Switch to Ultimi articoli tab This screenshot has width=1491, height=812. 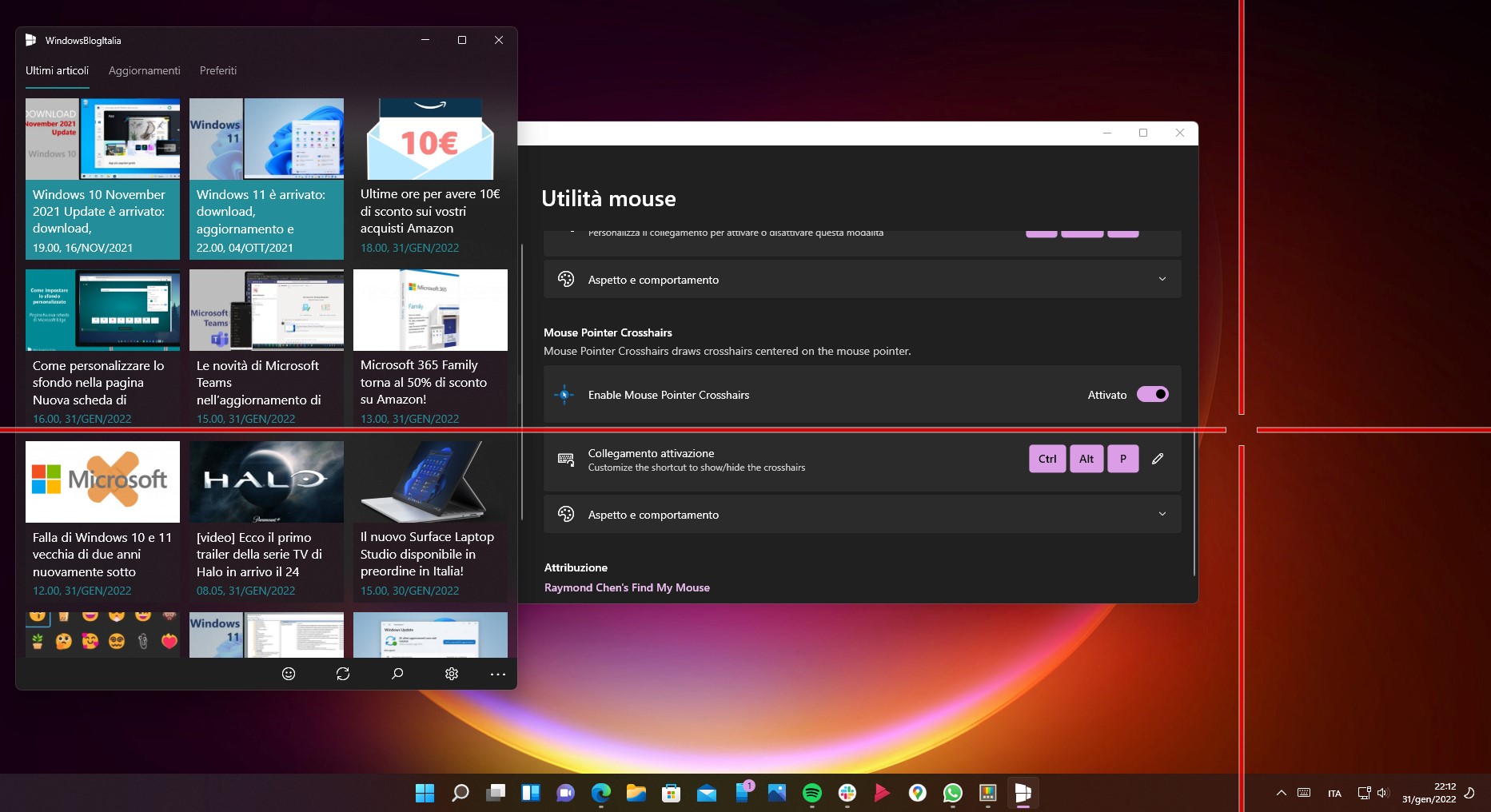[57, 70]
